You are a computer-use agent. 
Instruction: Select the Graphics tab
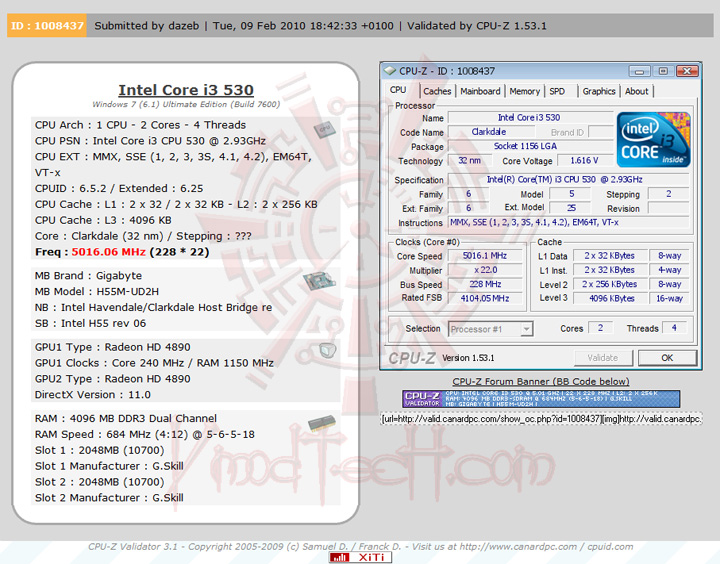[599, 91]
